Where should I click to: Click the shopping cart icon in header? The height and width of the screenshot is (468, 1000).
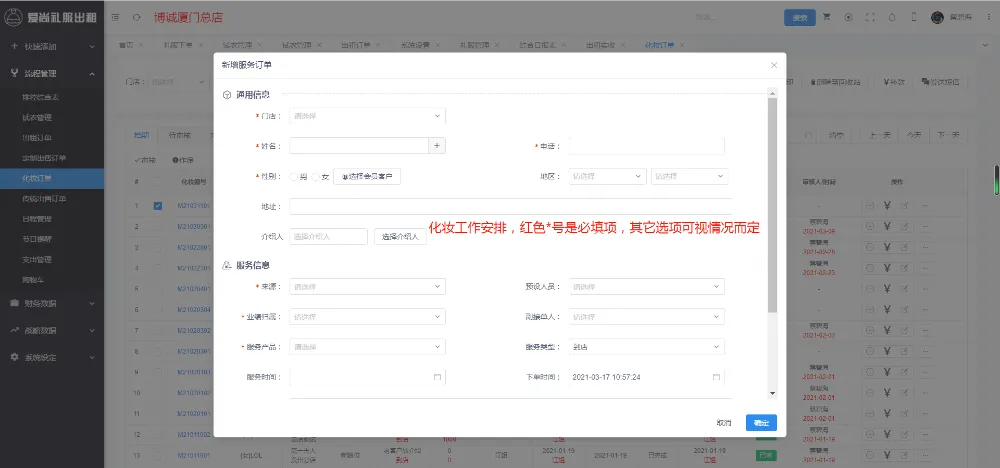click(827, 17)
